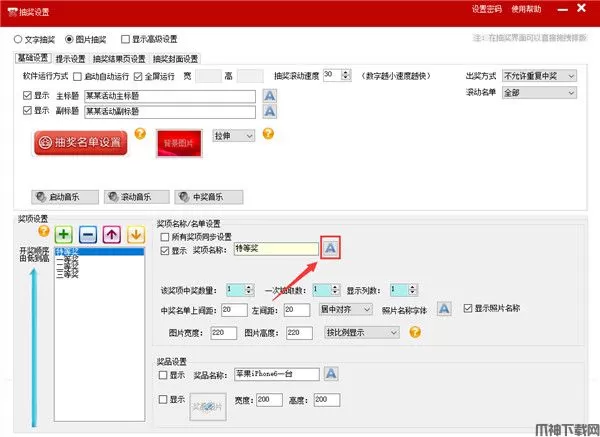Click the 图片宽度 input field
The height and width of the screenshot is (437, 600).
click(202, 333)
